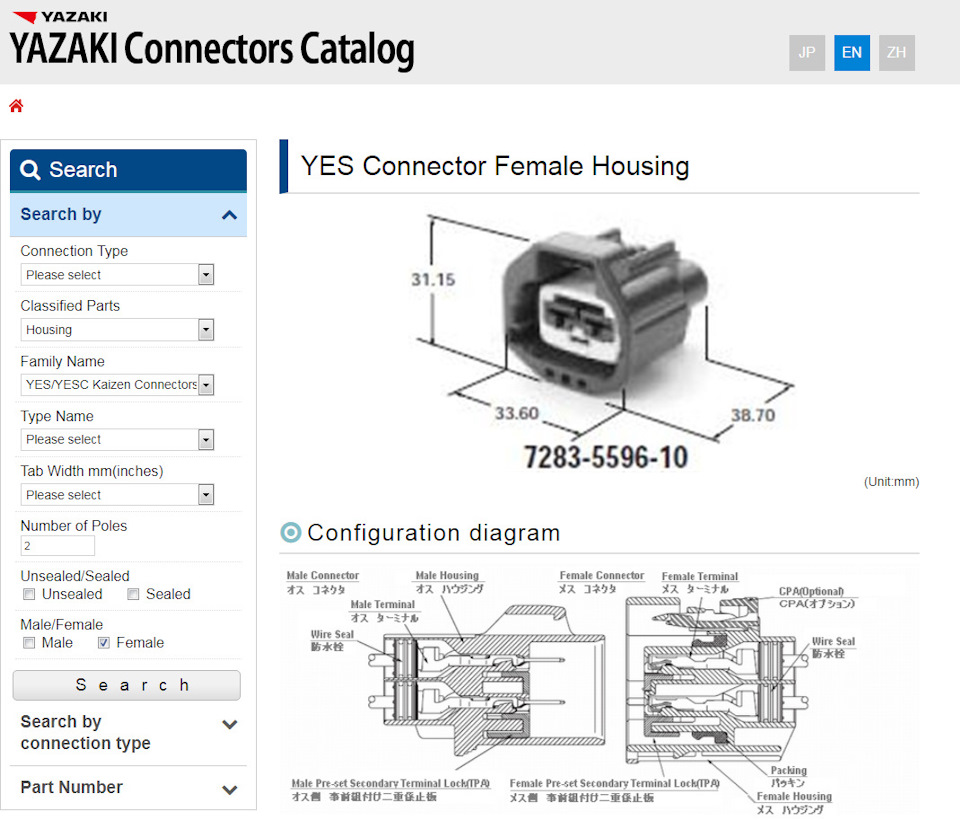Click the "Male/Female" label

(x=61, y=624)
